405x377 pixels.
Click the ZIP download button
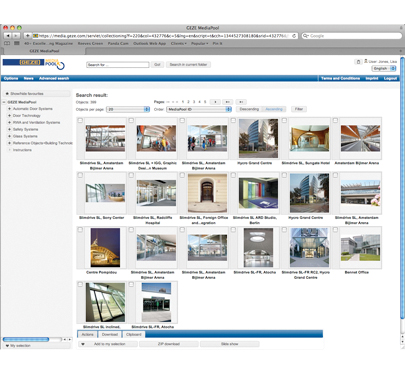pyautogui.click(x=169, y=344)
